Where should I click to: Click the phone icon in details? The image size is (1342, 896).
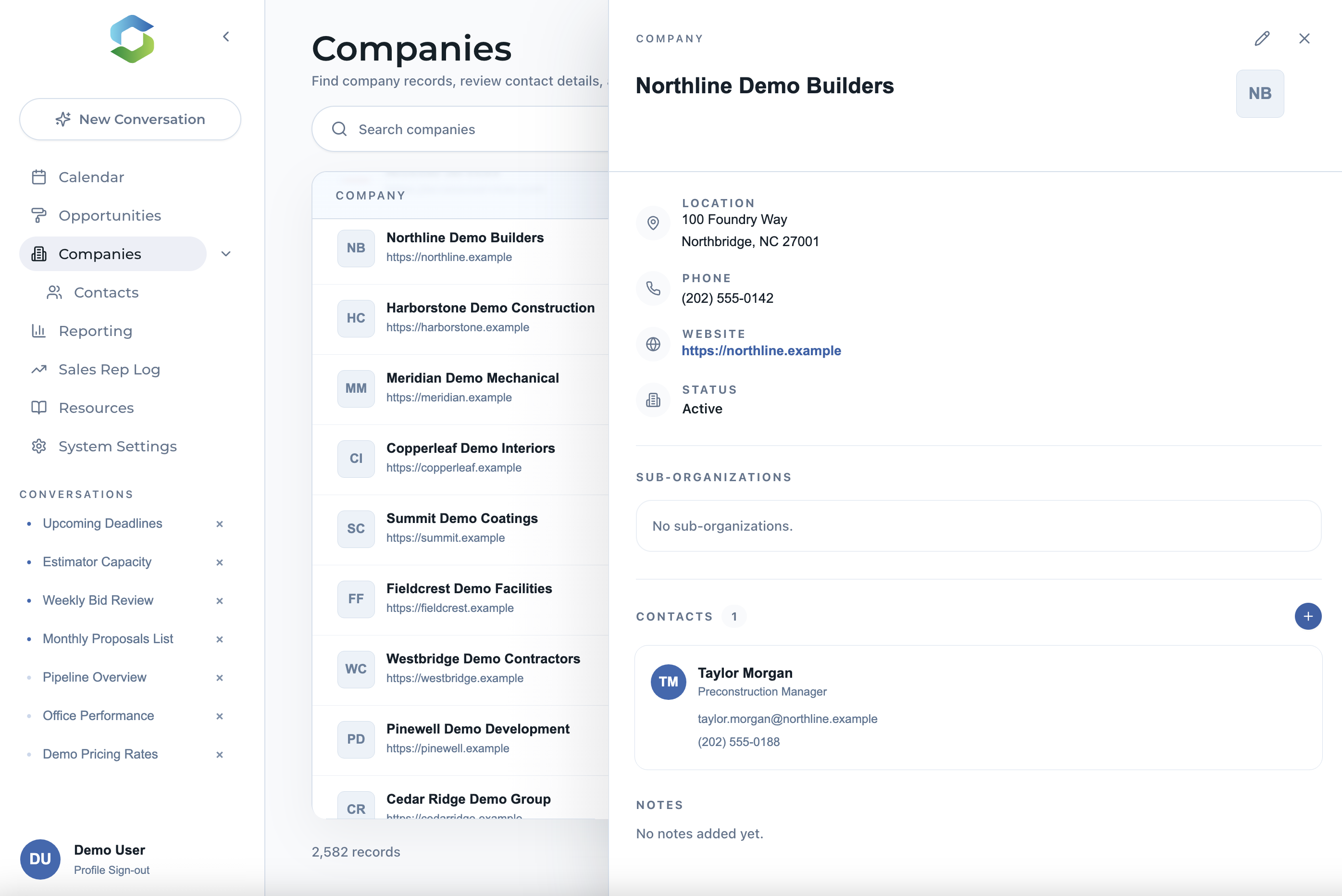[653, 288]
